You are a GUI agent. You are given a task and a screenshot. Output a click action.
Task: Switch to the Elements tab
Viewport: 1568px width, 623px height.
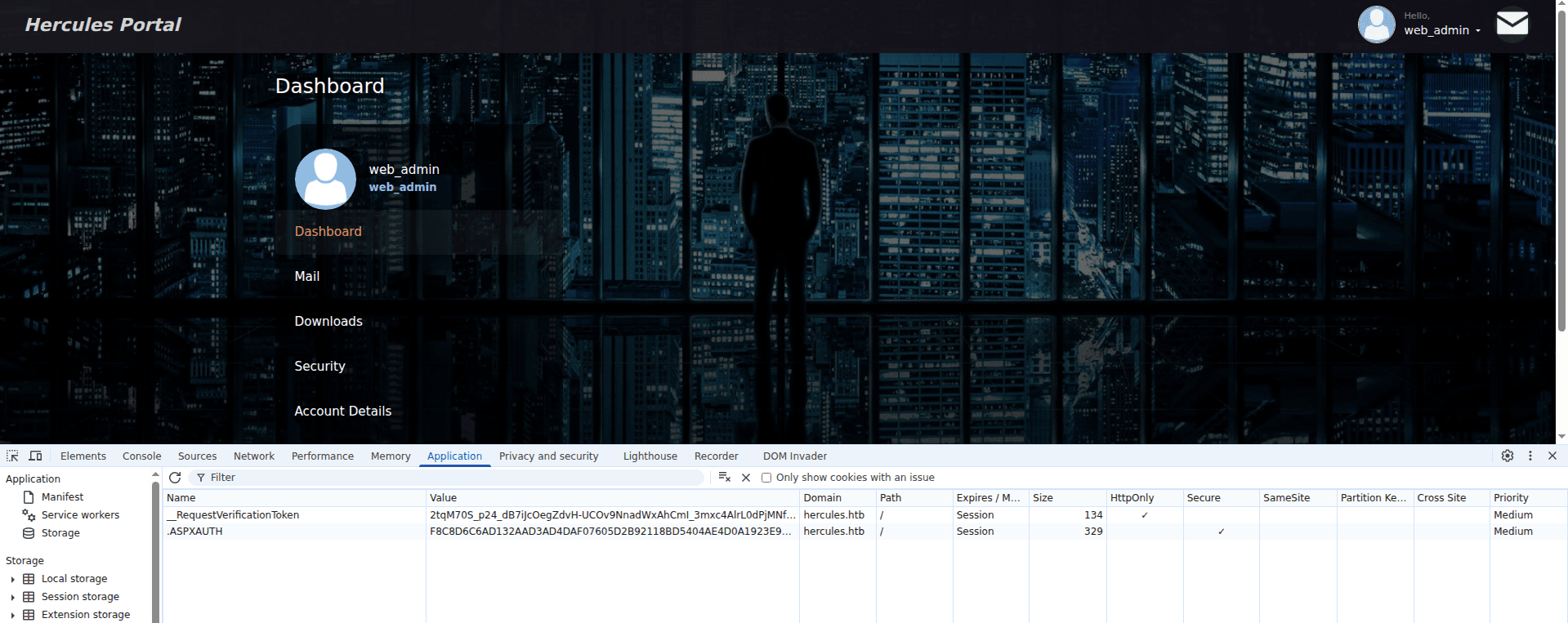click(x=83, y=456)
